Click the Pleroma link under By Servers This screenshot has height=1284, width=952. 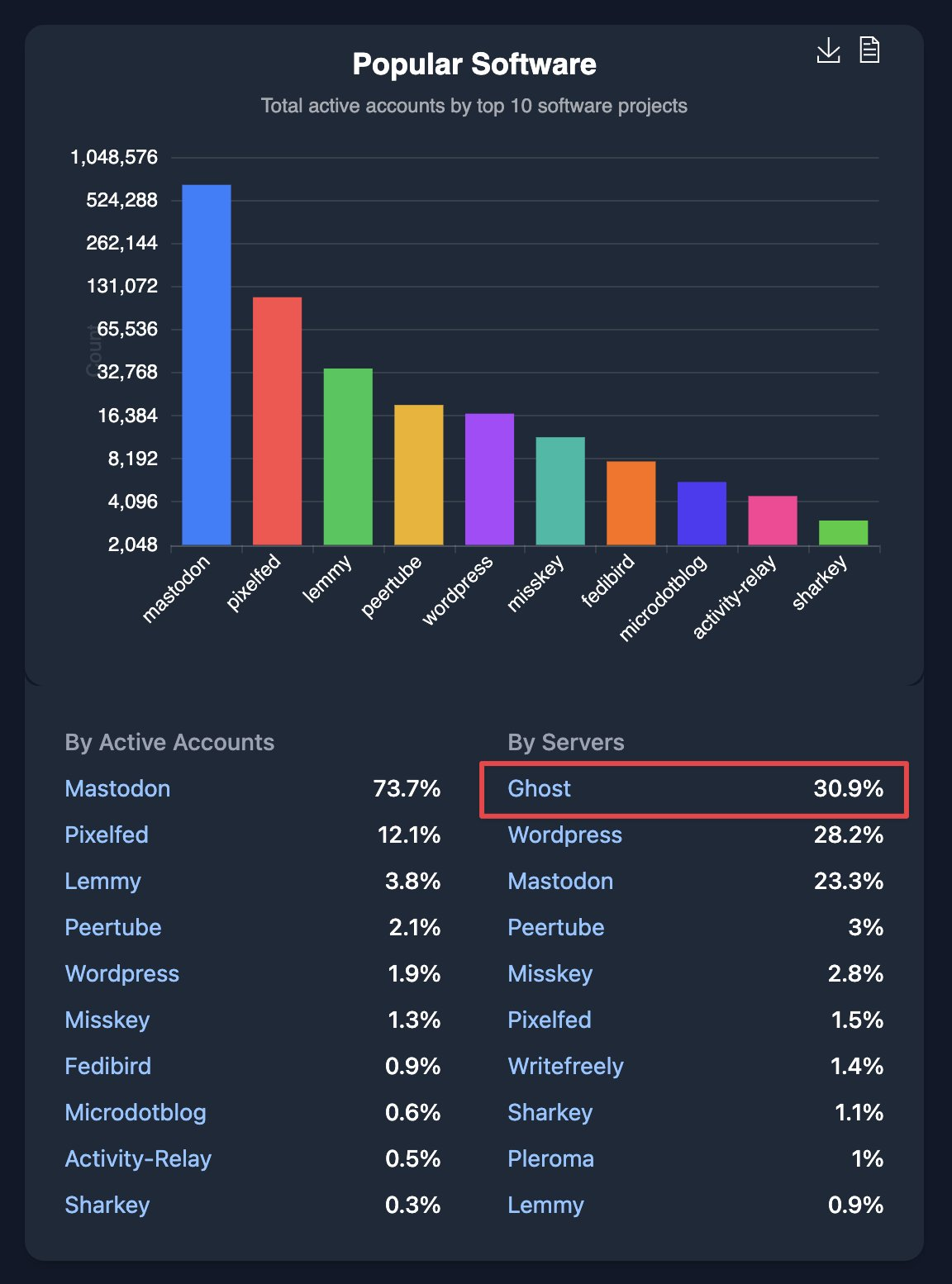(x=550, y=1159)
